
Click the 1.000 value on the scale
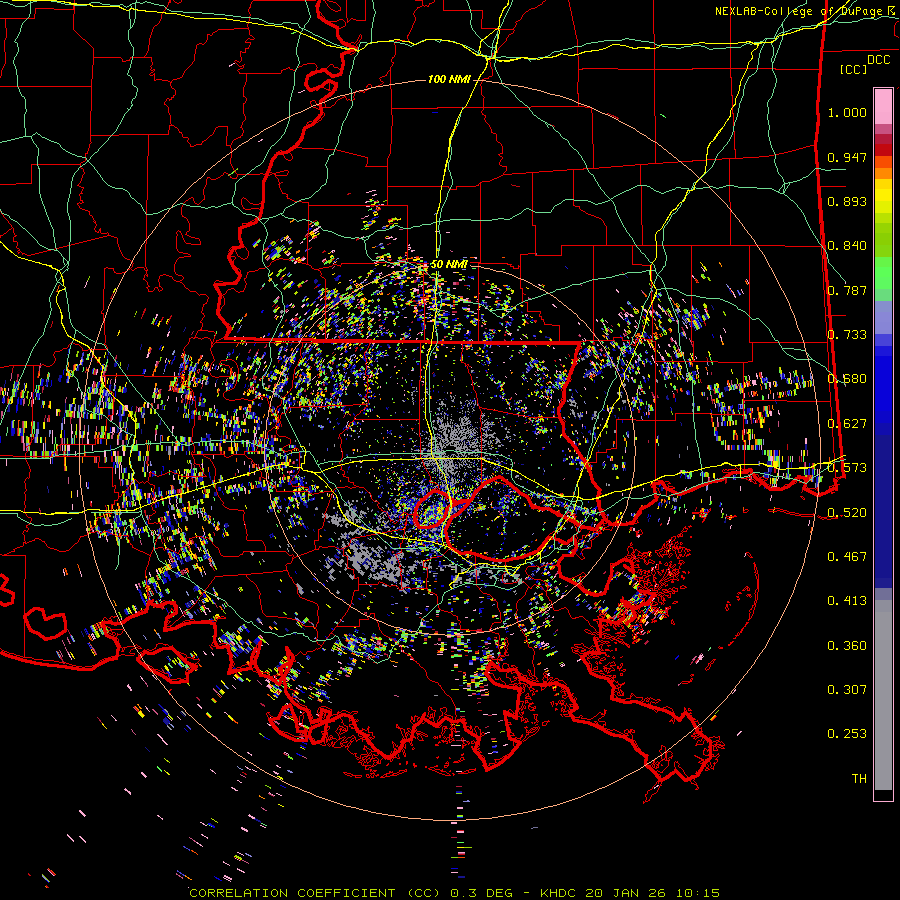[x=847, y=112]
